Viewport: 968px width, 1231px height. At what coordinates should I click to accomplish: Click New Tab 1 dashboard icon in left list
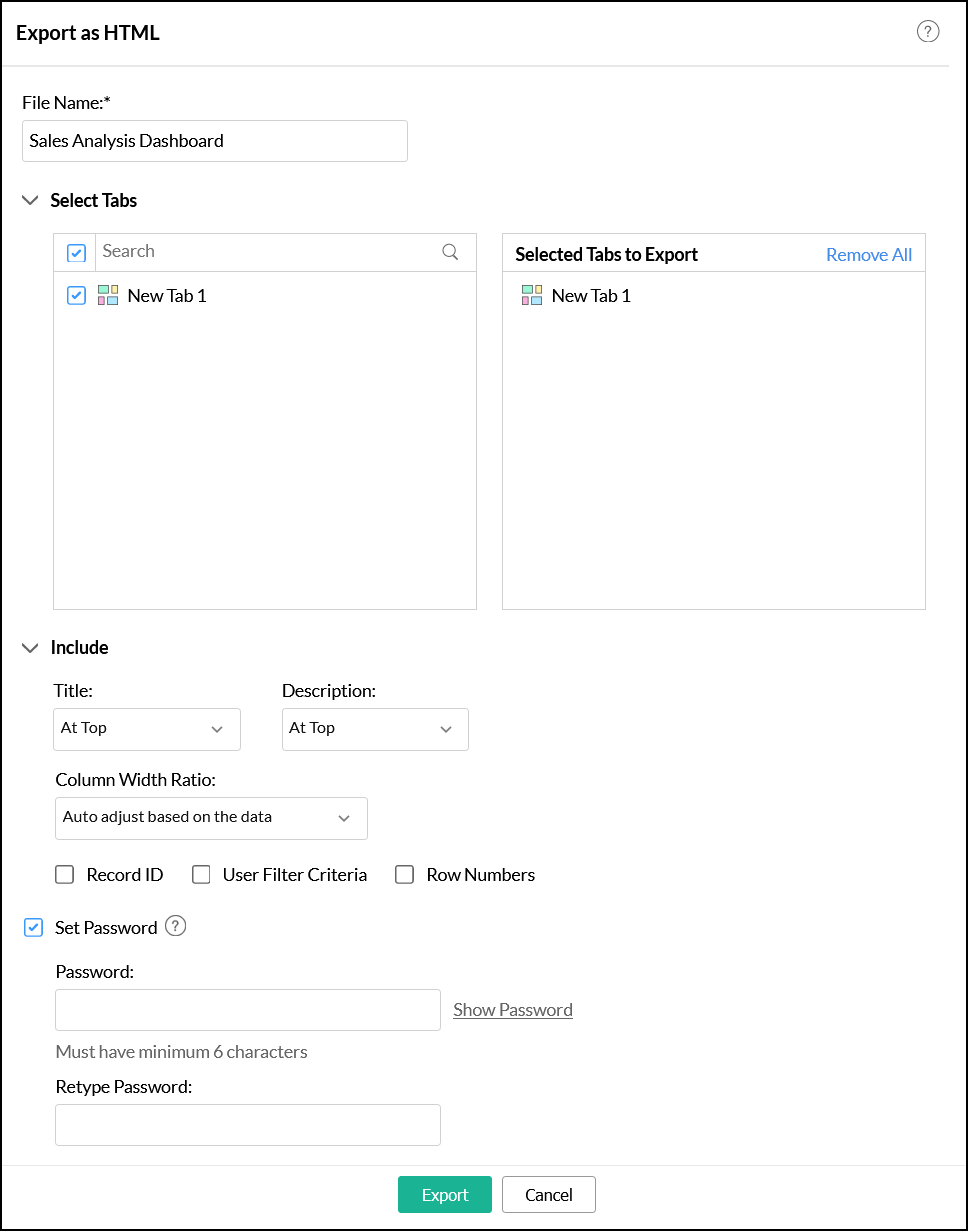(108, 295)
